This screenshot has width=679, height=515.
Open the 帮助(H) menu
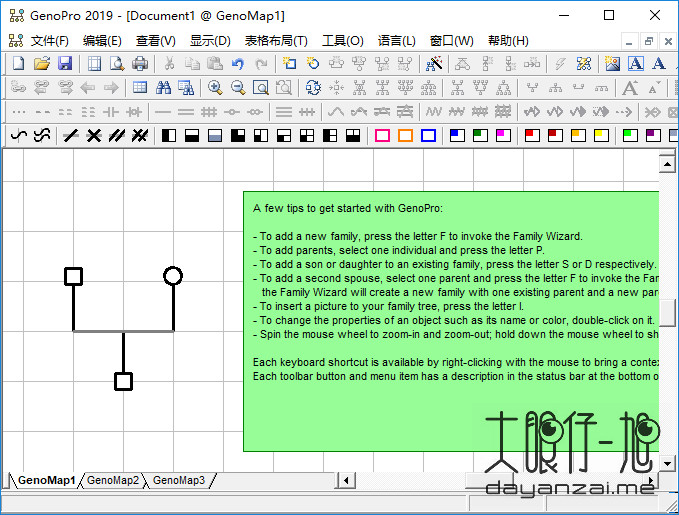point(508,41)
